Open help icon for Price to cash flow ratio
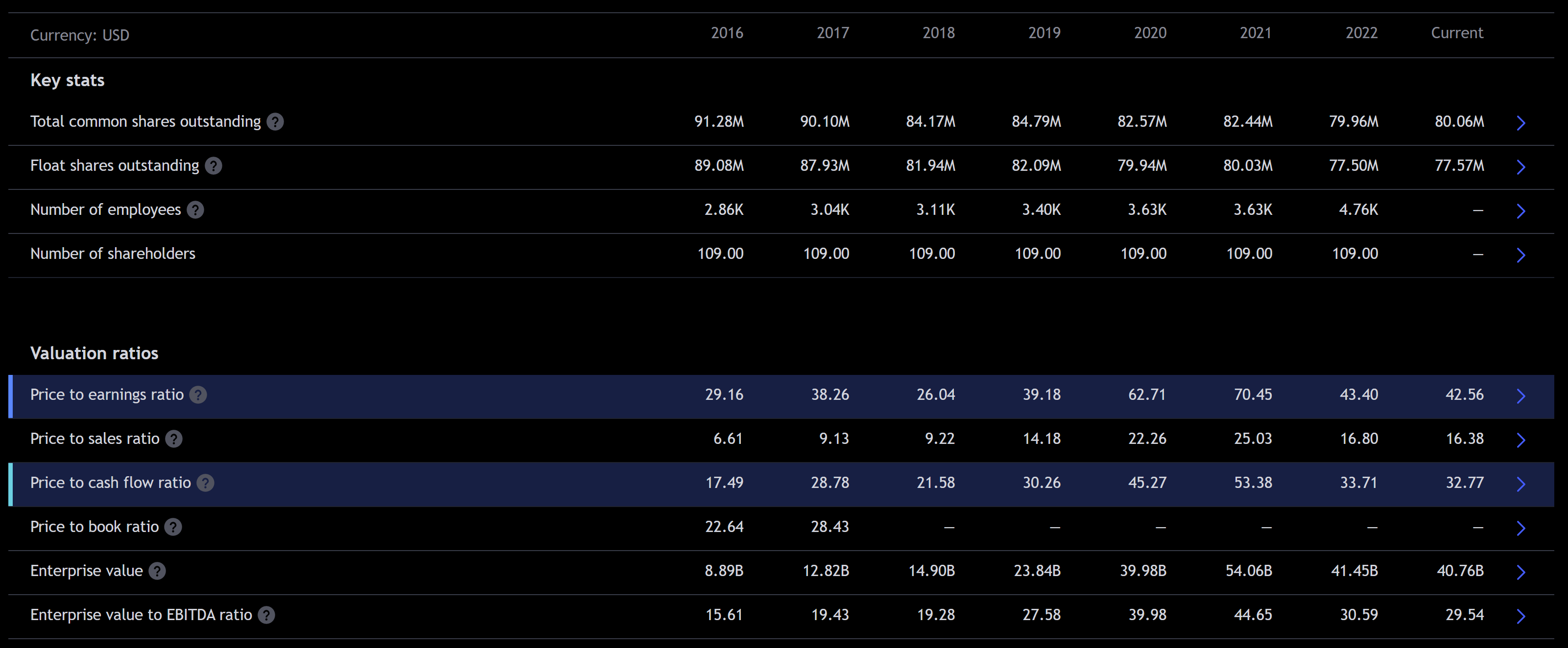The image size is (1568, 648). click(205, 483)
